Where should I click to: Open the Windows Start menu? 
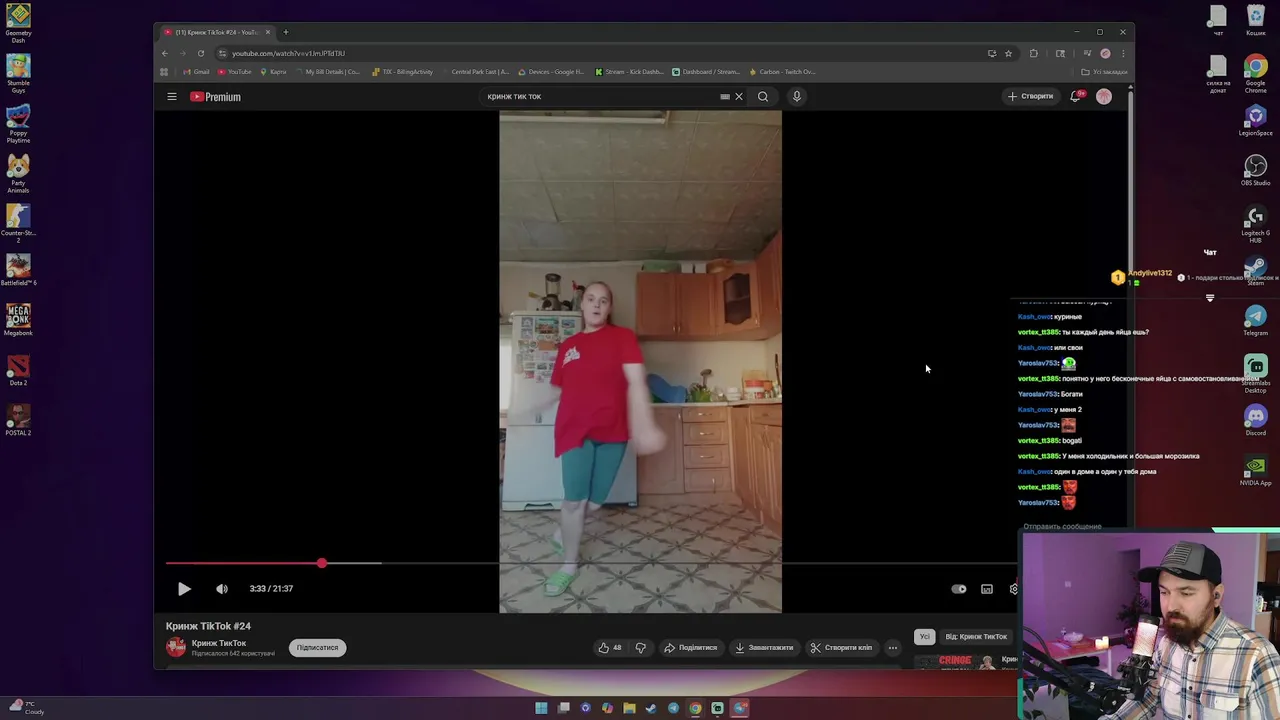point(541,708)
